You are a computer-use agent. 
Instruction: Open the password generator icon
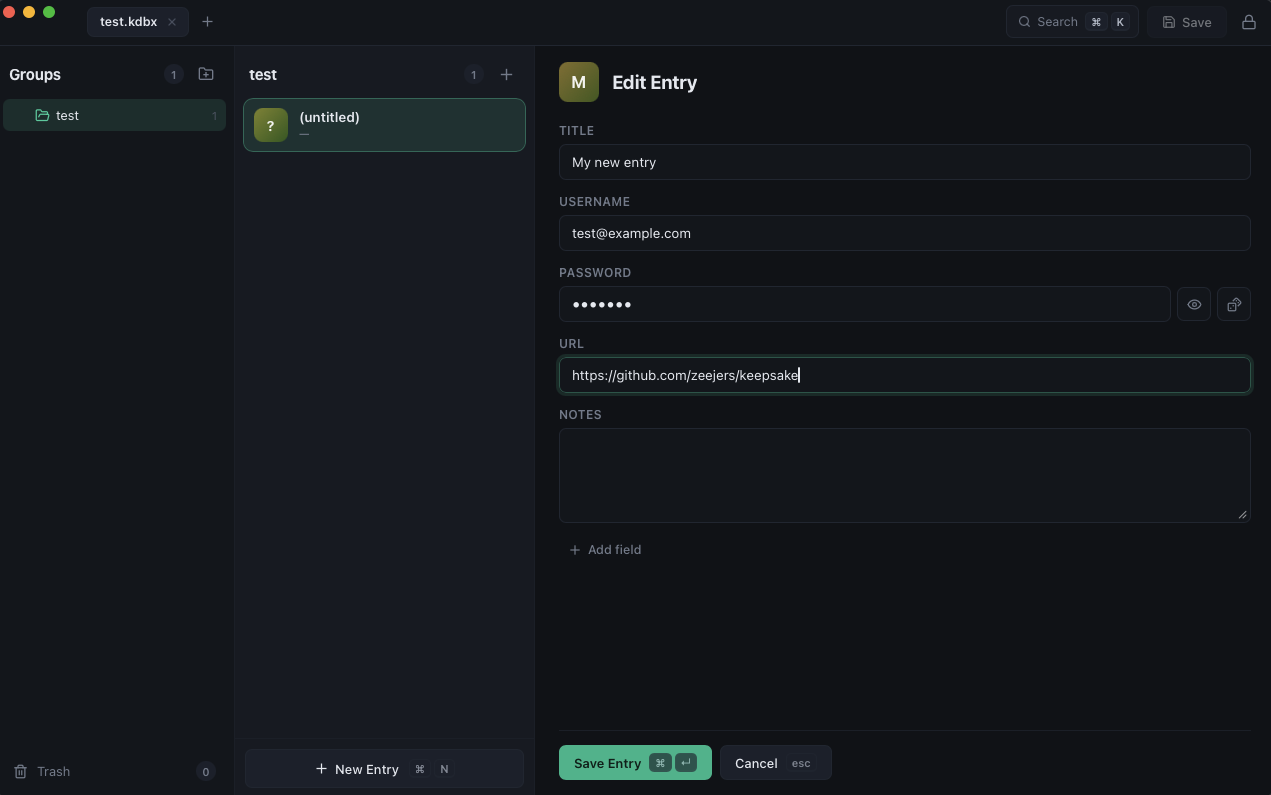click(x=1234, y=304)
